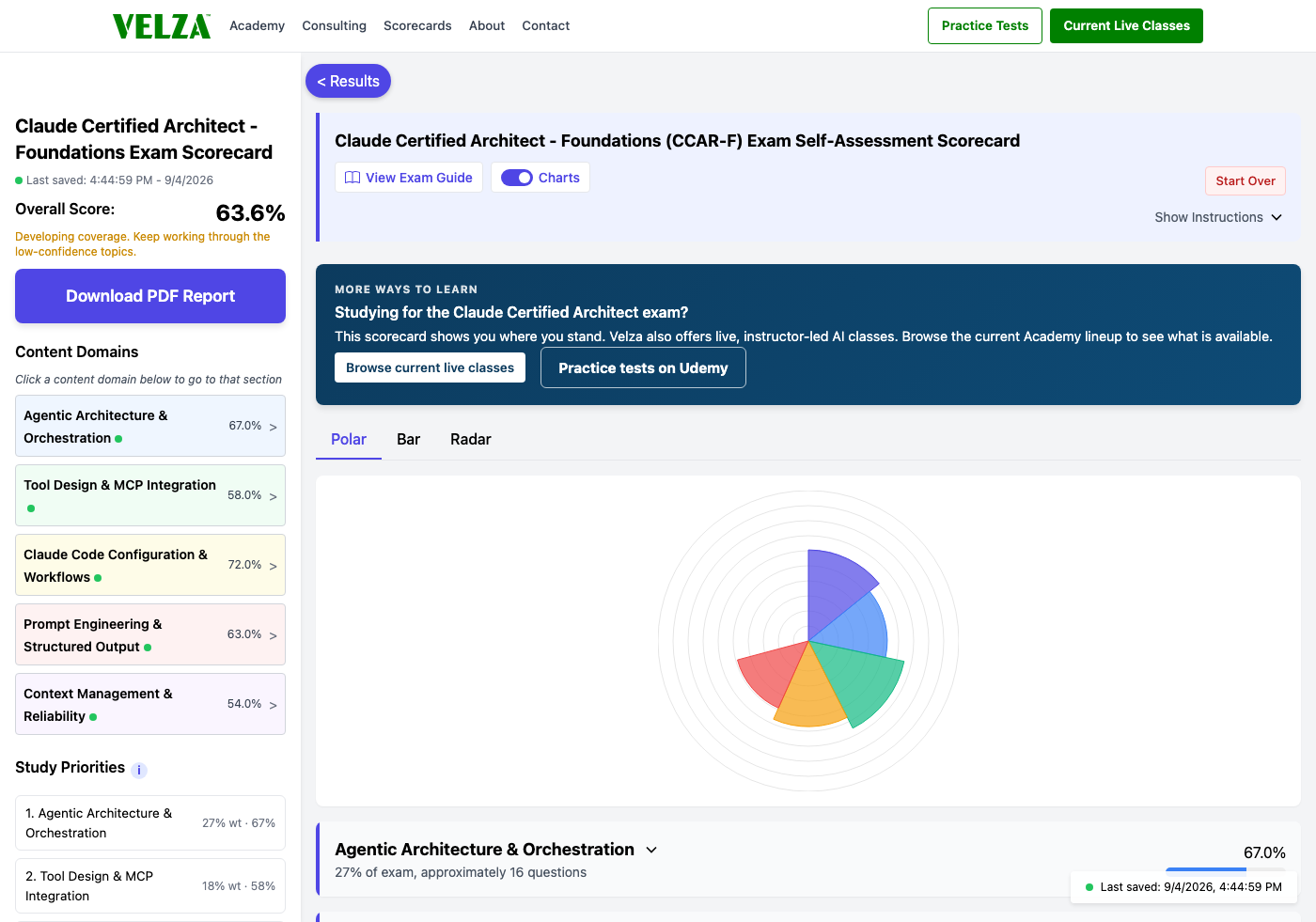
Task: Click the Current Live Classes button
Action: pyautogui.click(x=1126, y=25)
